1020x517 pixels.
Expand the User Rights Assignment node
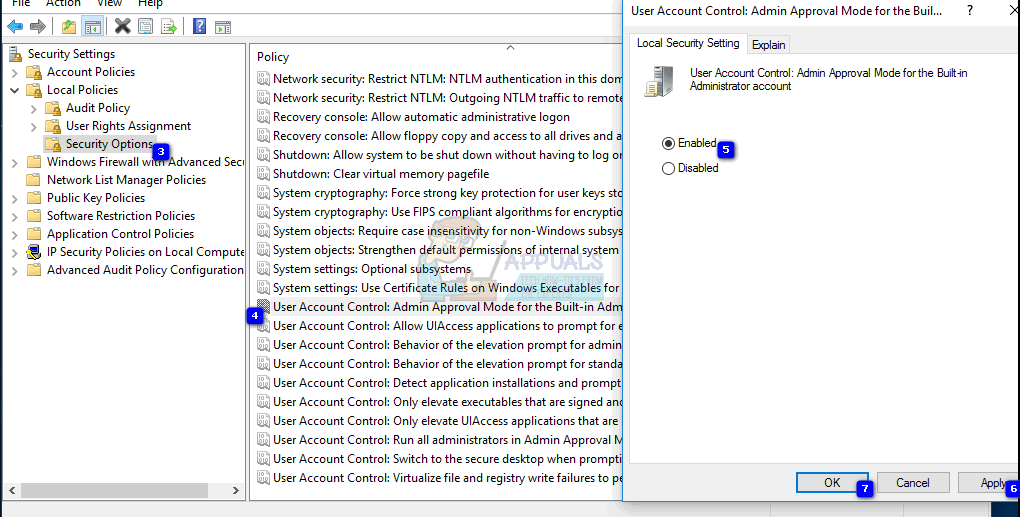34,126
